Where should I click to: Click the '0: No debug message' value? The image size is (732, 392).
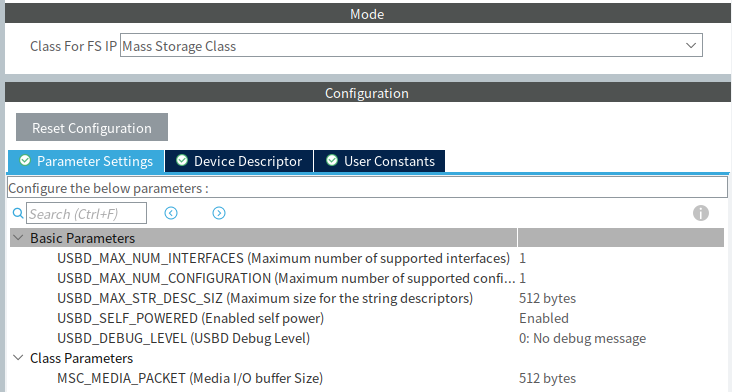[x=583, y=338]
